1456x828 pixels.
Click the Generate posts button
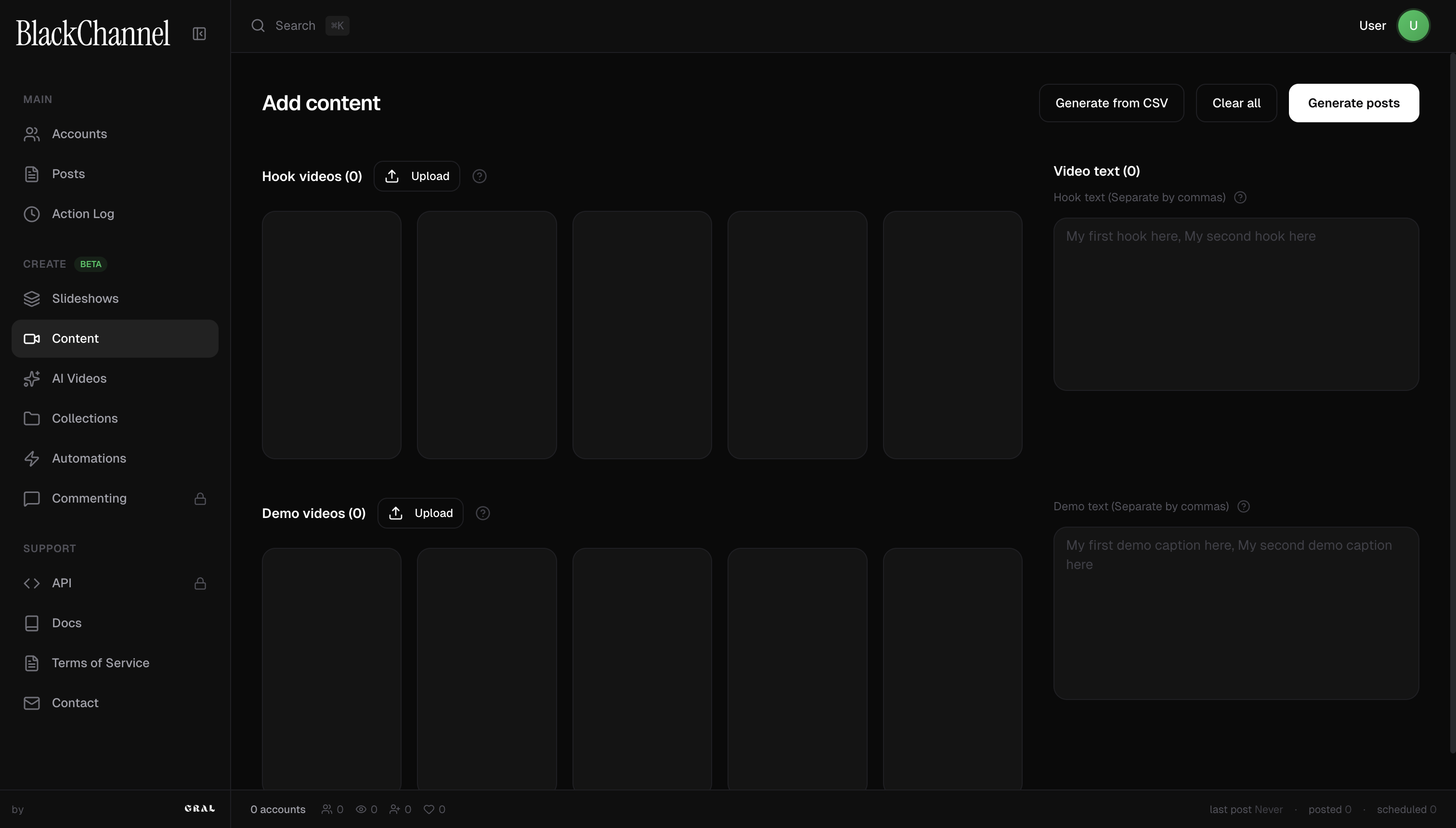[1353, 103]
